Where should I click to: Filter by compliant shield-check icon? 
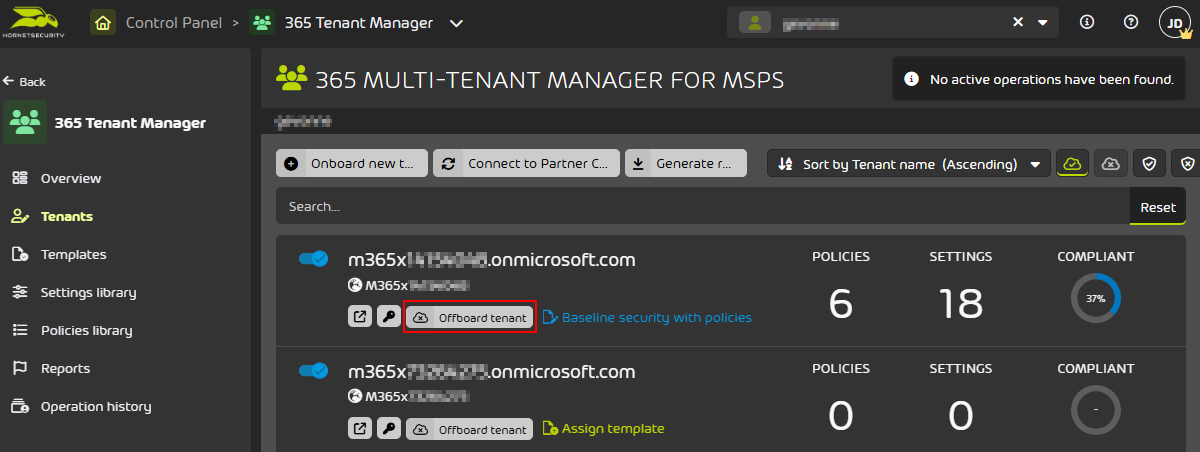1150,164
